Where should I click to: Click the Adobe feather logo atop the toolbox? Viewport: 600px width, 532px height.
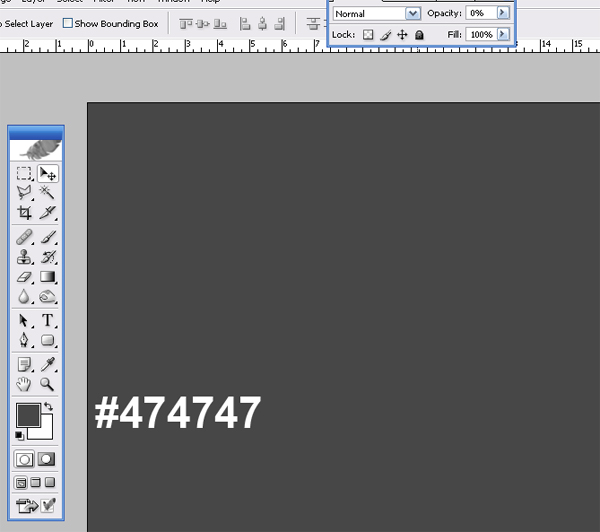36,150
